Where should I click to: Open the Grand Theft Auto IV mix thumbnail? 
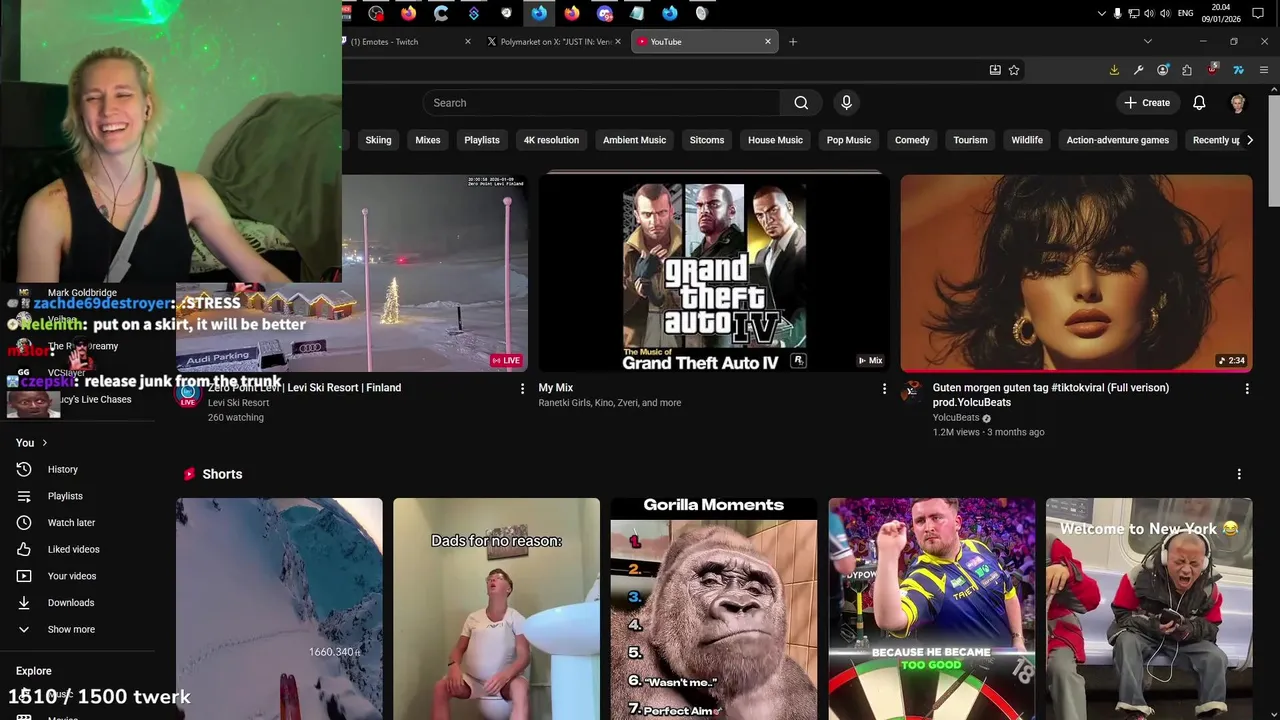(x=714, y=273)
